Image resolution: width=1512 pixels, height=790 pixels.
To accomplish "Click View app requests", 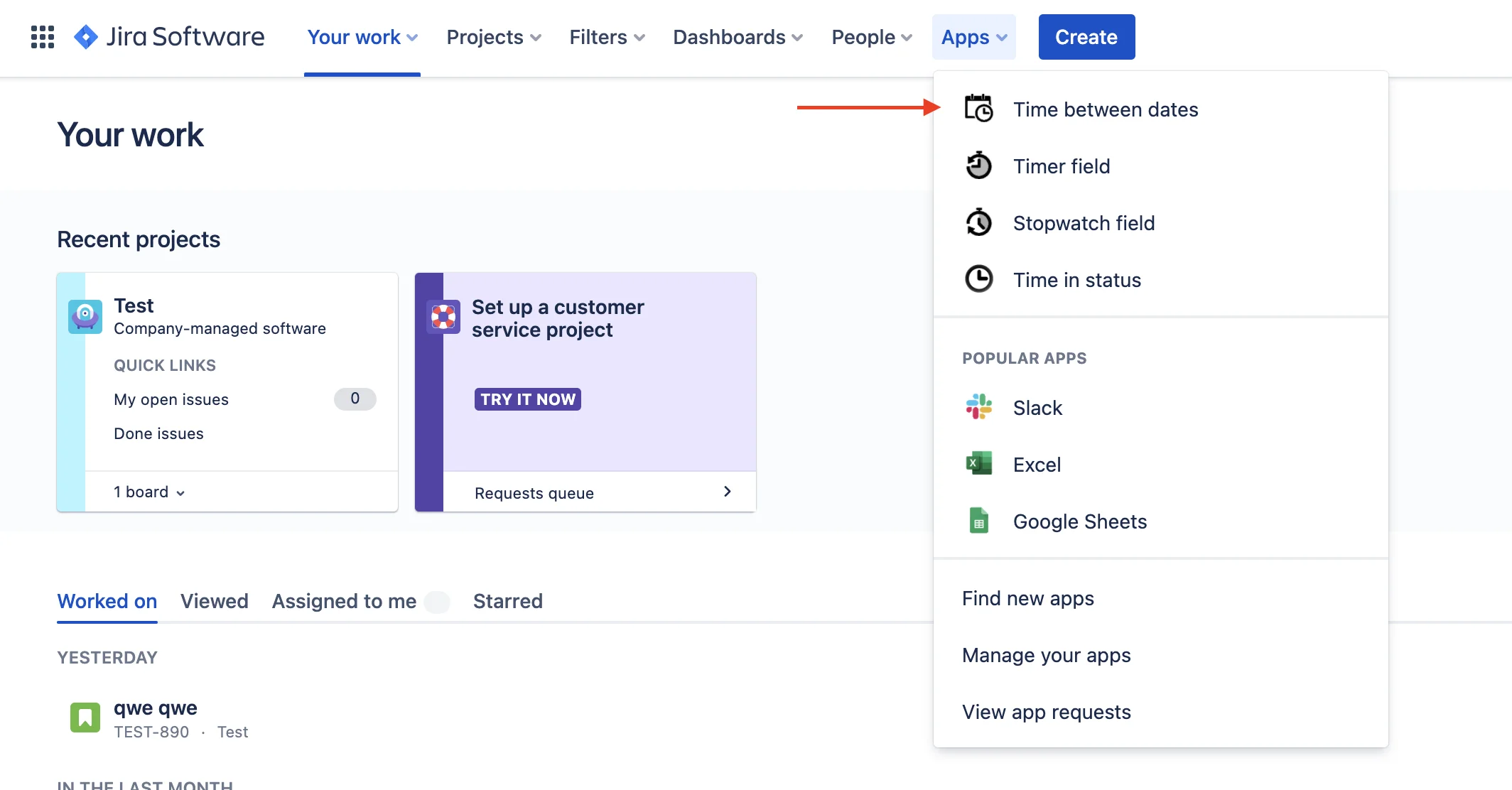I will [x=1161, y=712].
